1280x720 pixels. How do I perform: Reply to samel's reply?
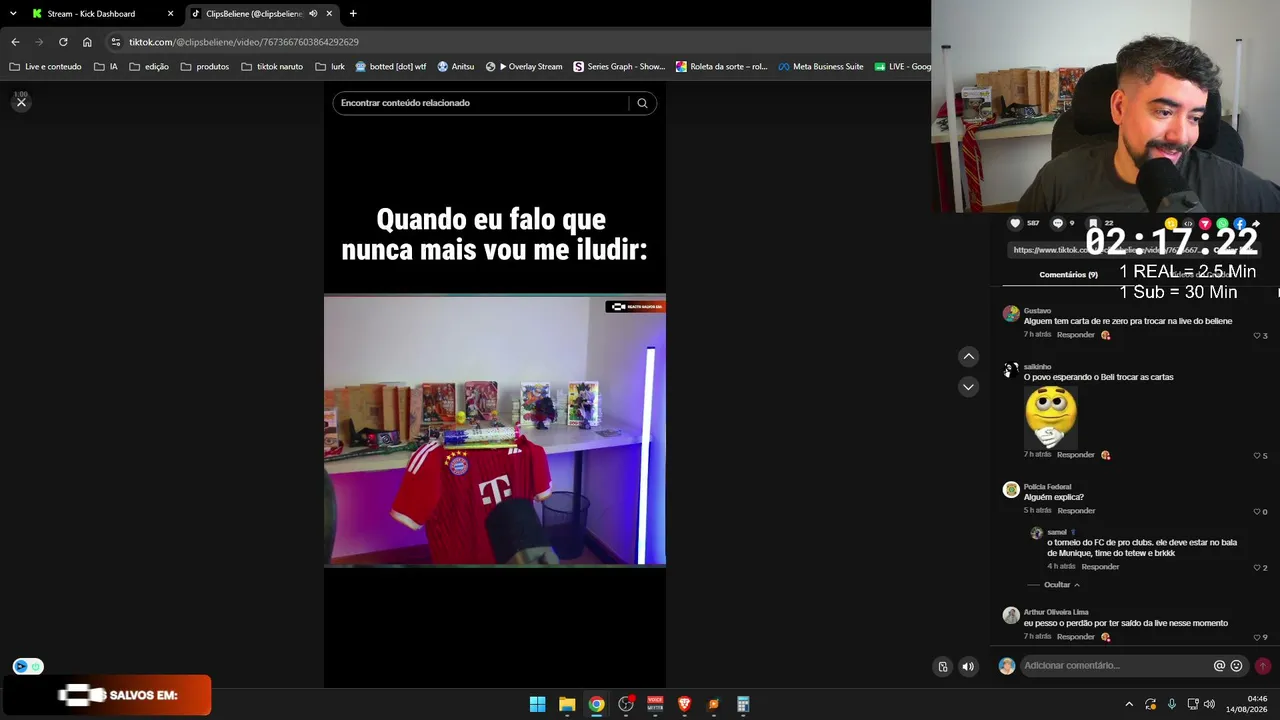pos(1100,567)
